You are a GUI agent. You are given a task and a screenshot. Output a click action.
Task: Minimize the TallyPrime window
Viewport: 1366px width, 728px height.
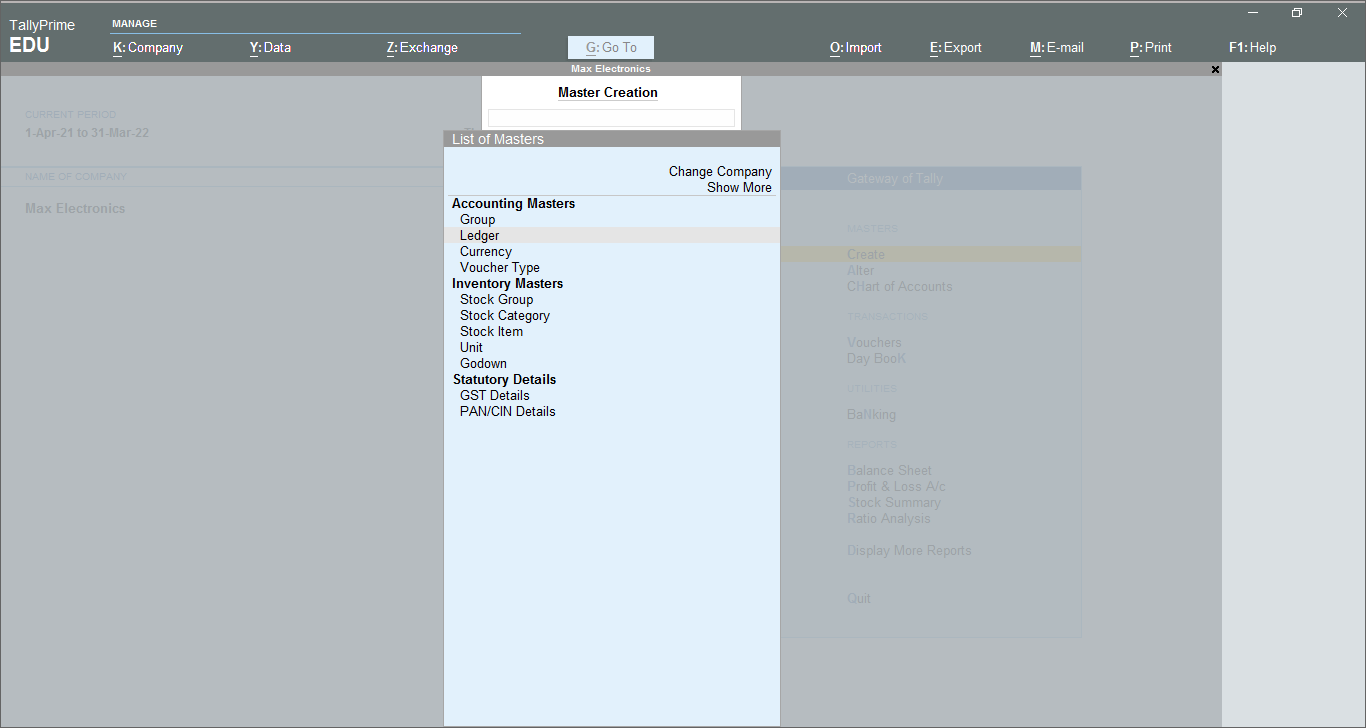pyautogui.click(x=1252, y=12)
